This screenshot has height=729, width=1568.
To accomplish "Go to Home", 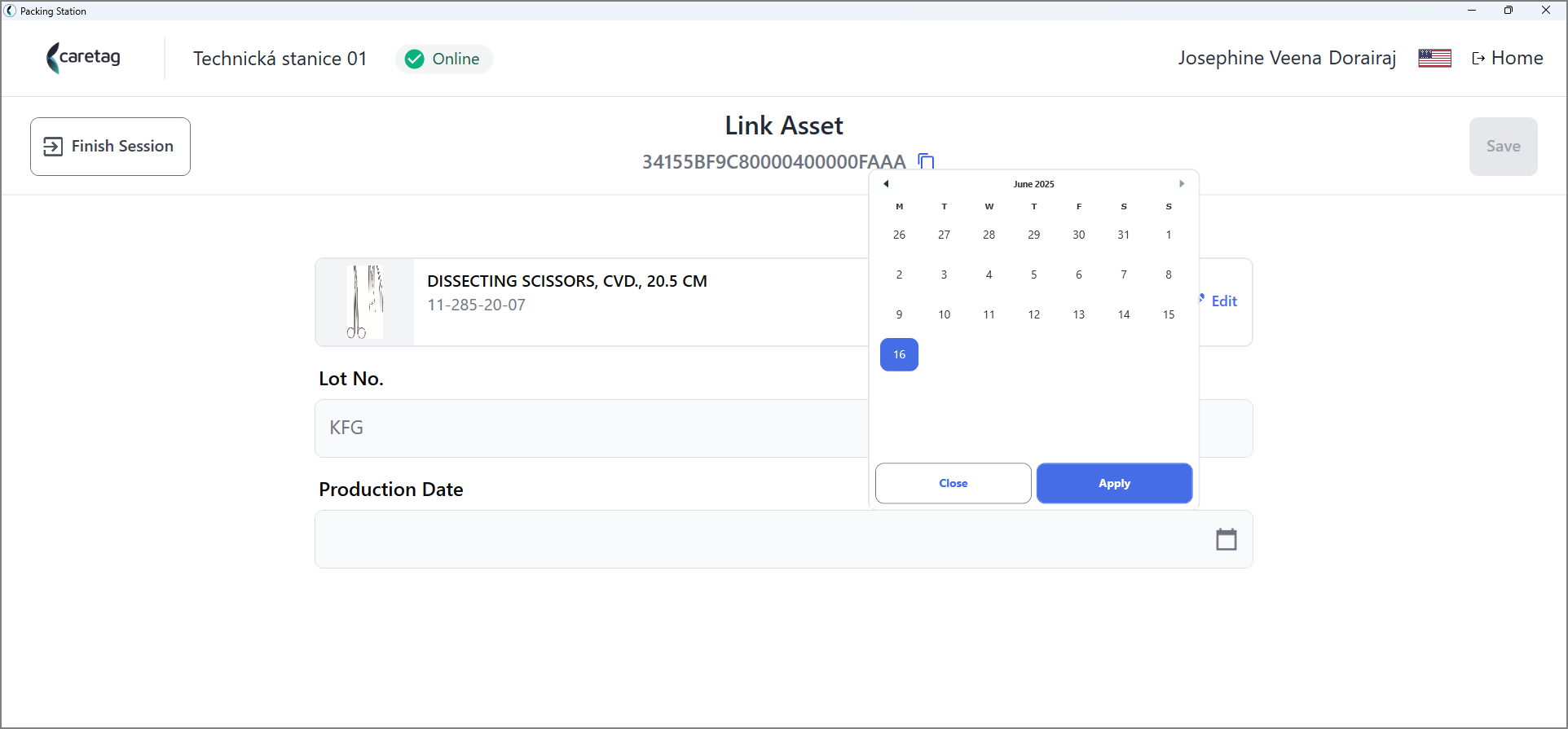I will pyautogui.click(x=1508, y=58).
